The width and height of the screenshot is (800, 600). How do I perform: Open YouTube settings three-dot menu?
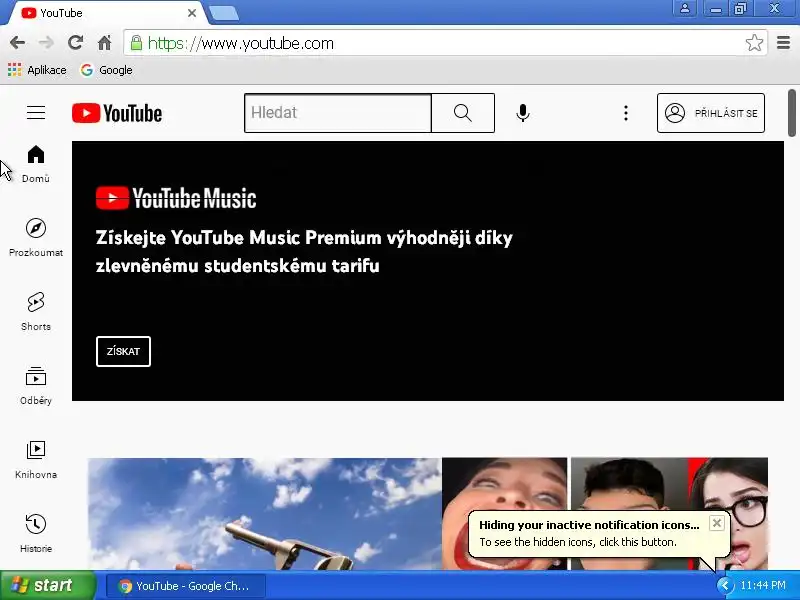coord(626,113)
